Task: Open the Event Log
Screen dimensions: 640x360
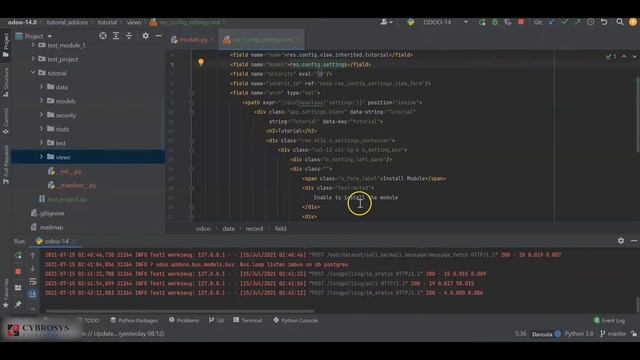Action: pyautogui.click(x=609, y=320)
